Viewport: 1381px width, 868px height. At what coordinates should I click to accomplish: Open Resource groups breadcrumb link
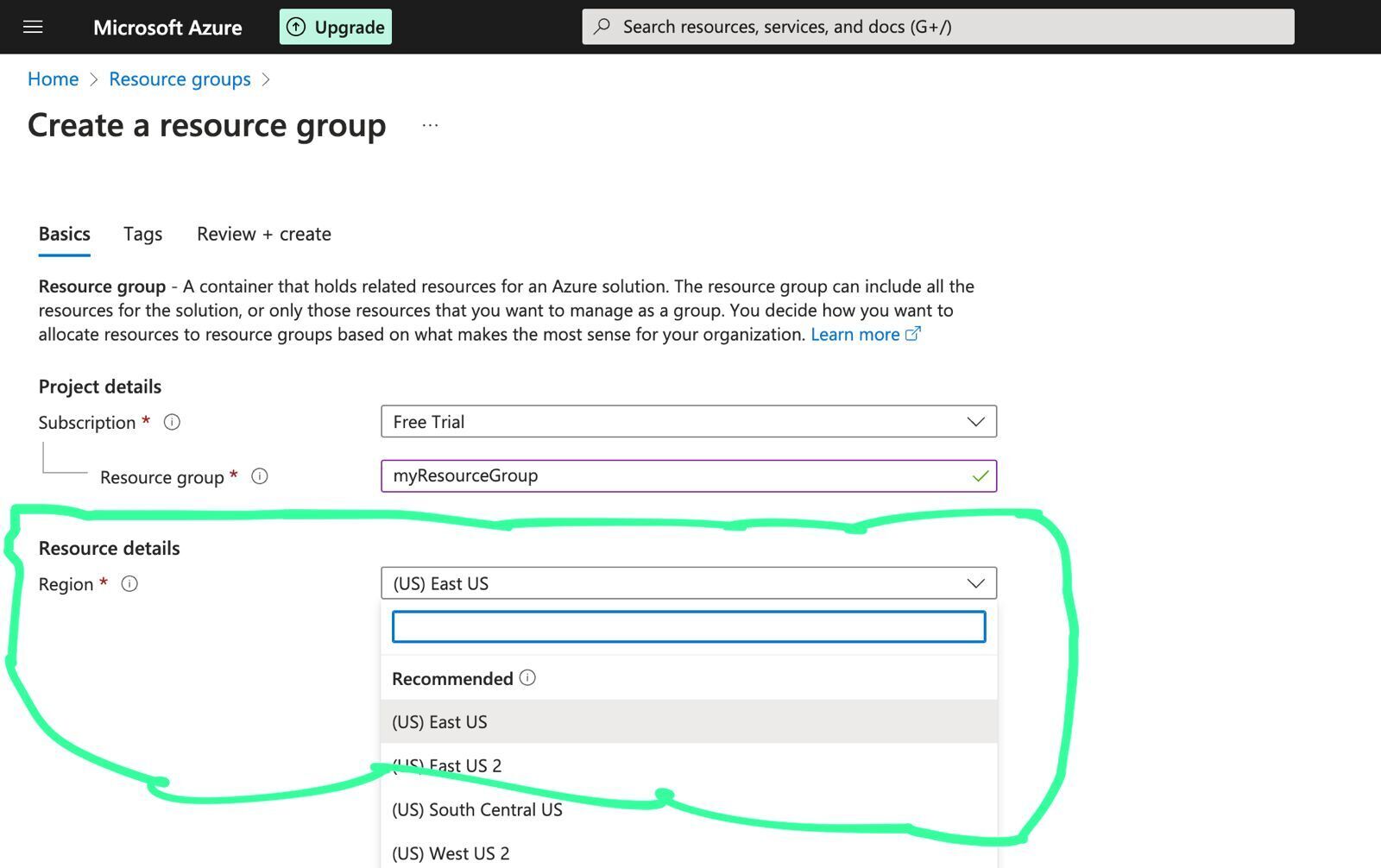coord(180,79)
